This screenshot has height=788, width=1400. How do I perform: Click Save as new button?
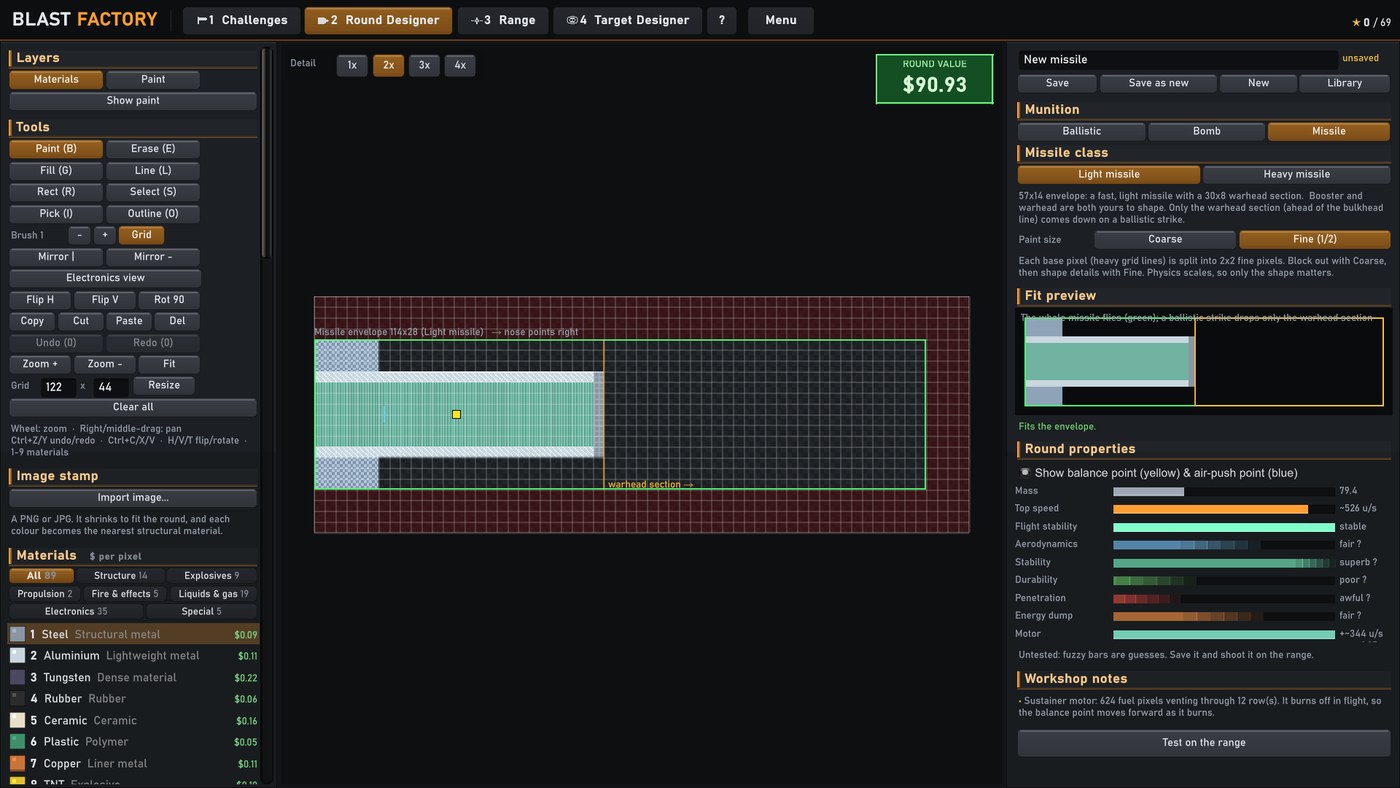(x=1158, y=84)
